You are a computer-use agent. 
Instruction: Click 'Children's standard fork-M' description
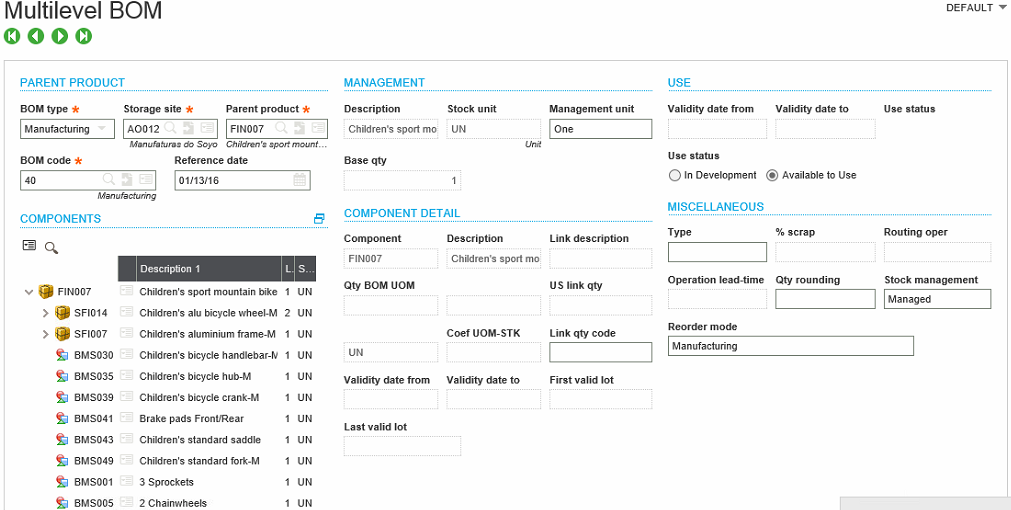coord(199,461)
